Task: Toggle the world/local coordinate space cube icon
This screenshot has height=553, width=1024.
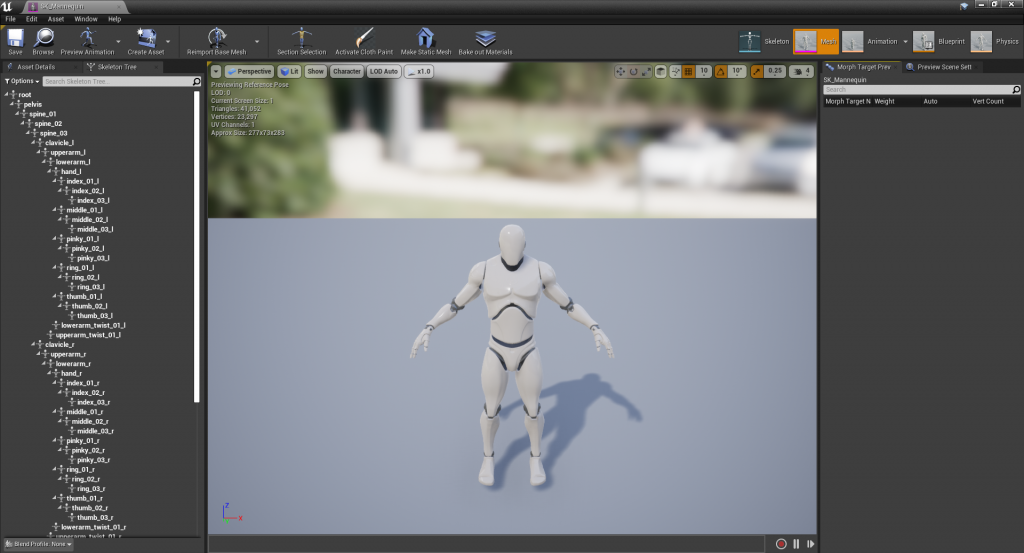Action: 661,71
